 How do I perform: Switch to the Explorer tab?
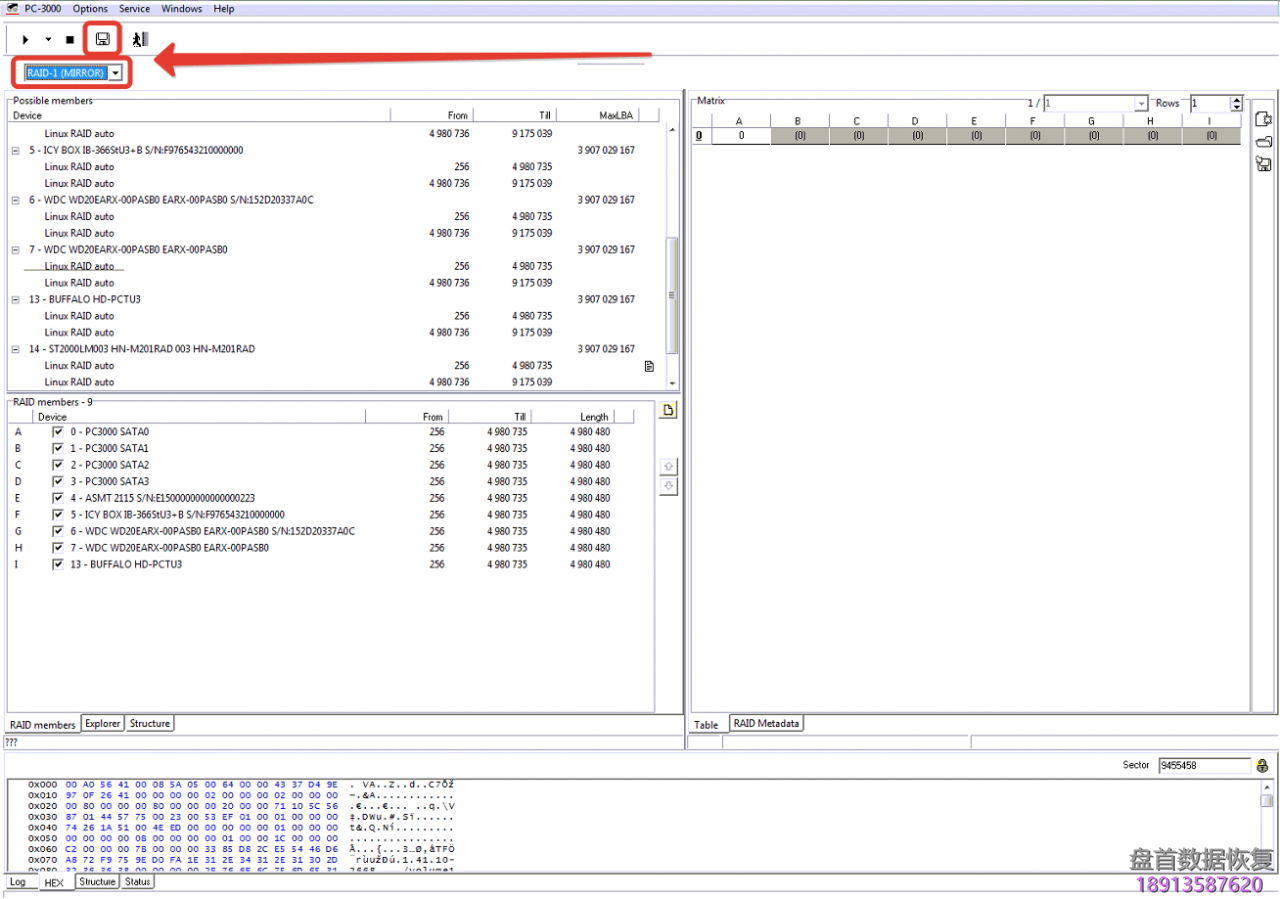pyautogui.click(x=102, y=723)
